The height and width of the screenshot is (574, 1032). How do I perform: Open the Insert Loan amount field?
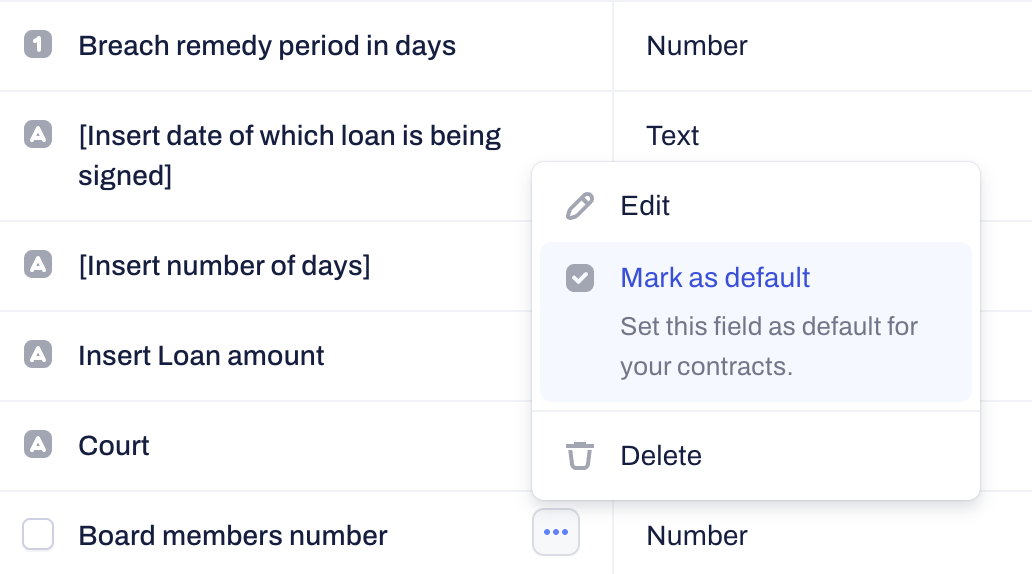tap(201, 356)
